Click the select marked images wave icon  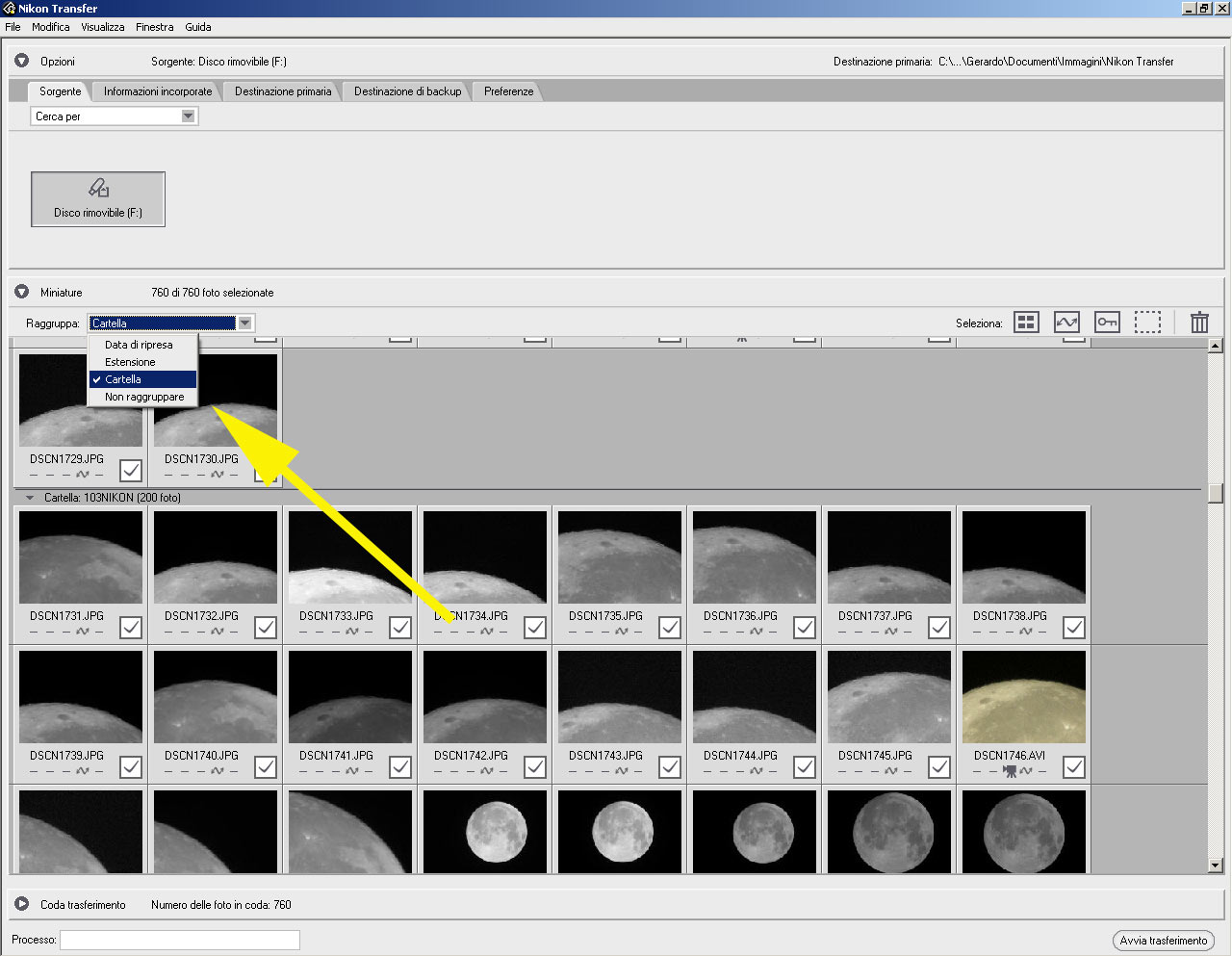(x=1066, y=323)
